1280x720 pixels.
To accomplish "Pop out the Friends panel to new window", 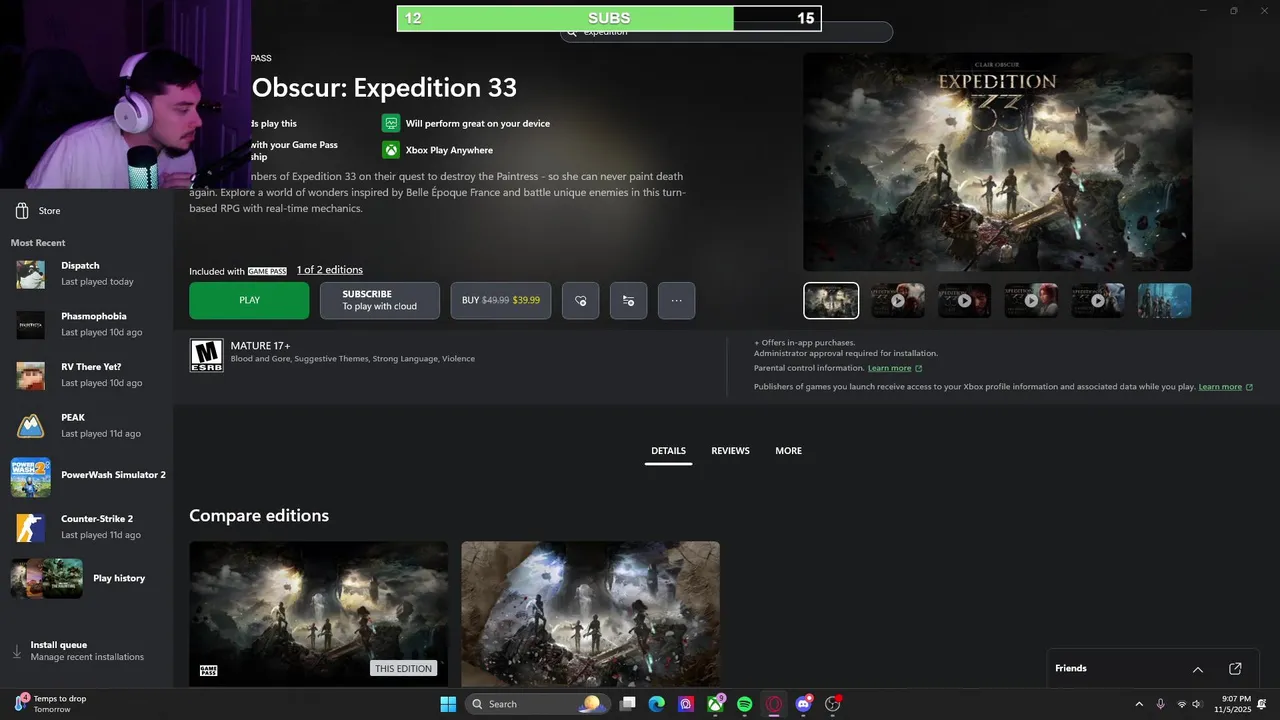I will coord(1235,668).
